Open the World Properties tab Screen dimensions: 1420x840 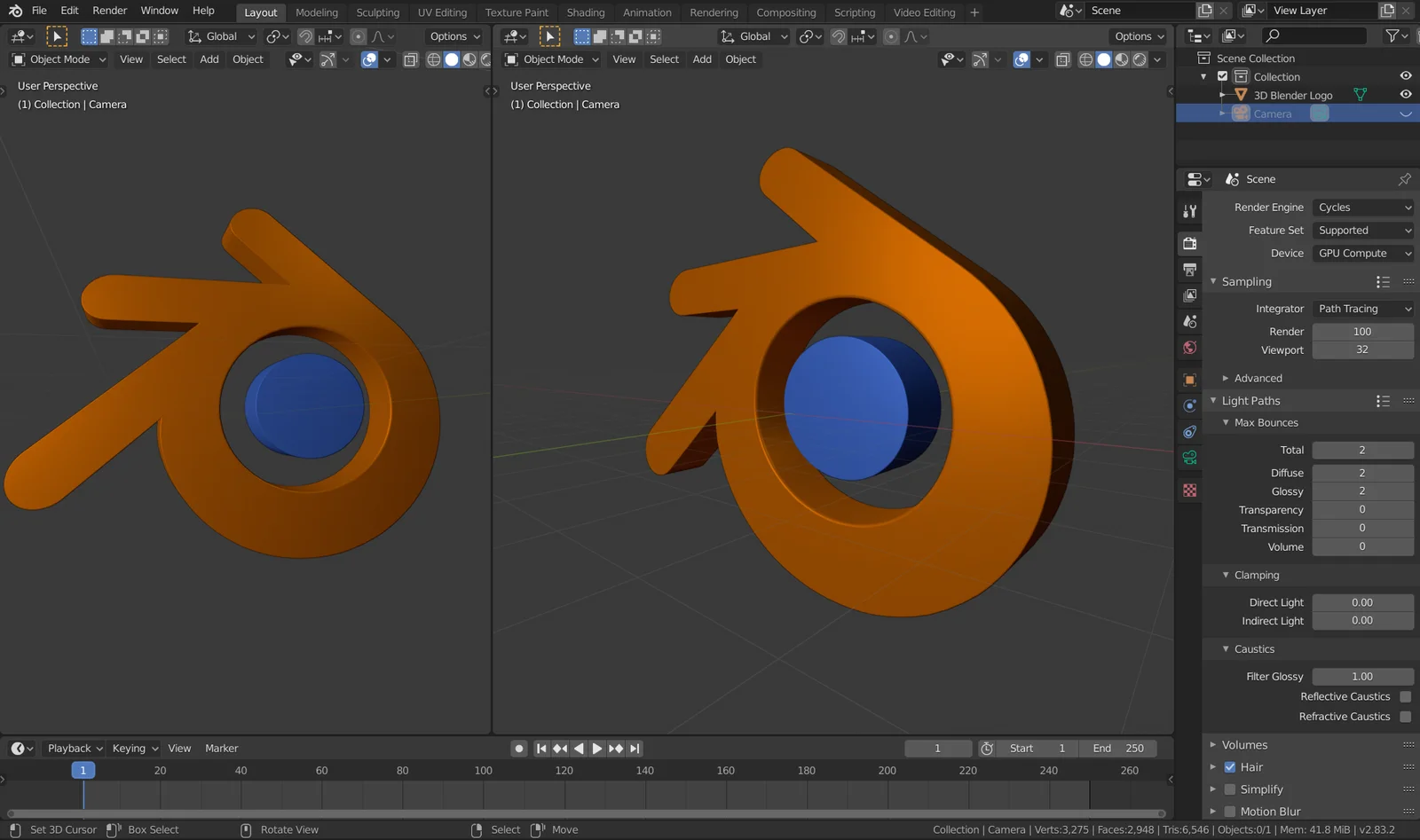pos(1189,349)
